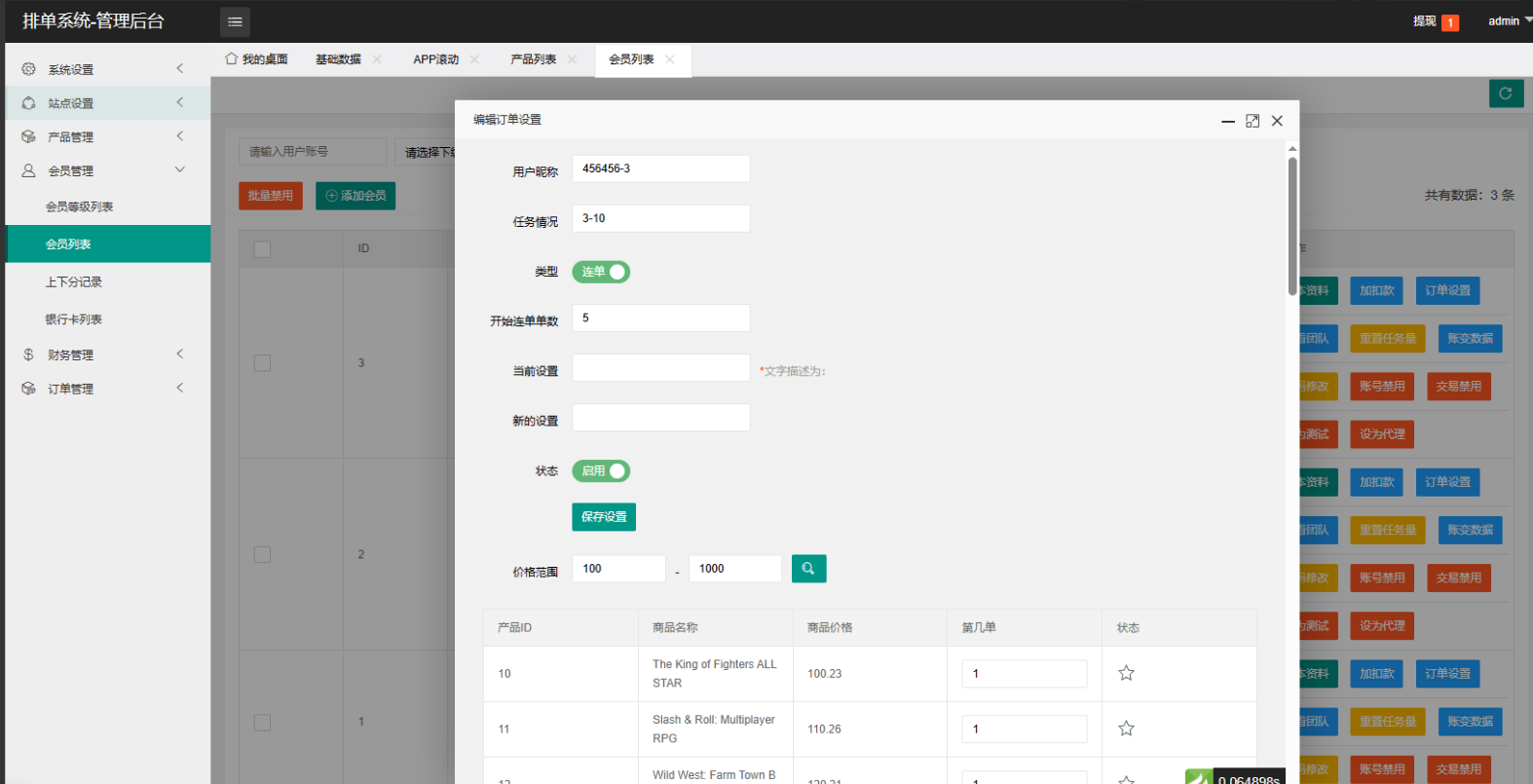Switch to the APP滚动 tab
This screenshot has width=1533, height=784.
coord(435,59)
